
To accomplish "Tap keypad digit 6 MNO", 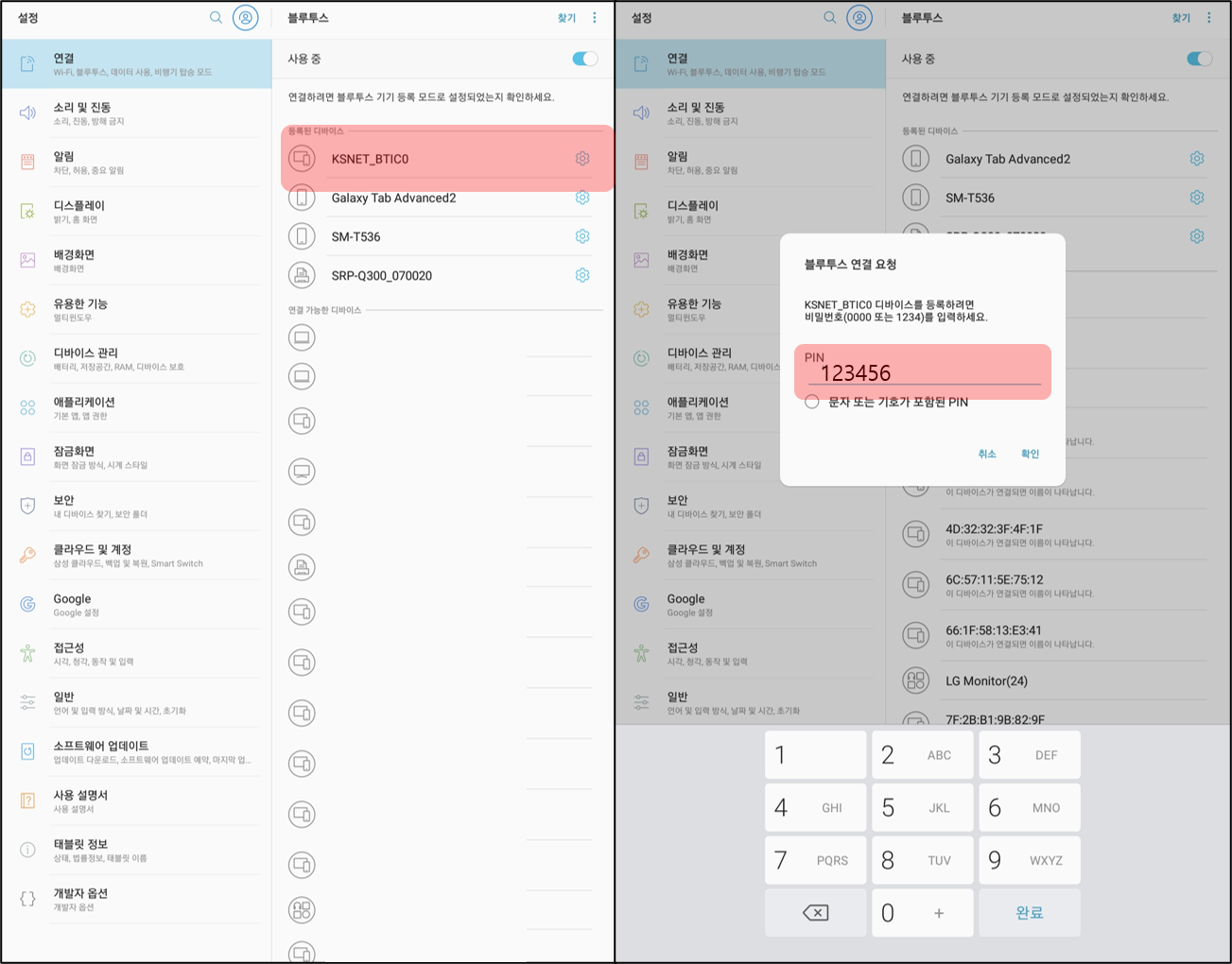I will (1030, 808).
